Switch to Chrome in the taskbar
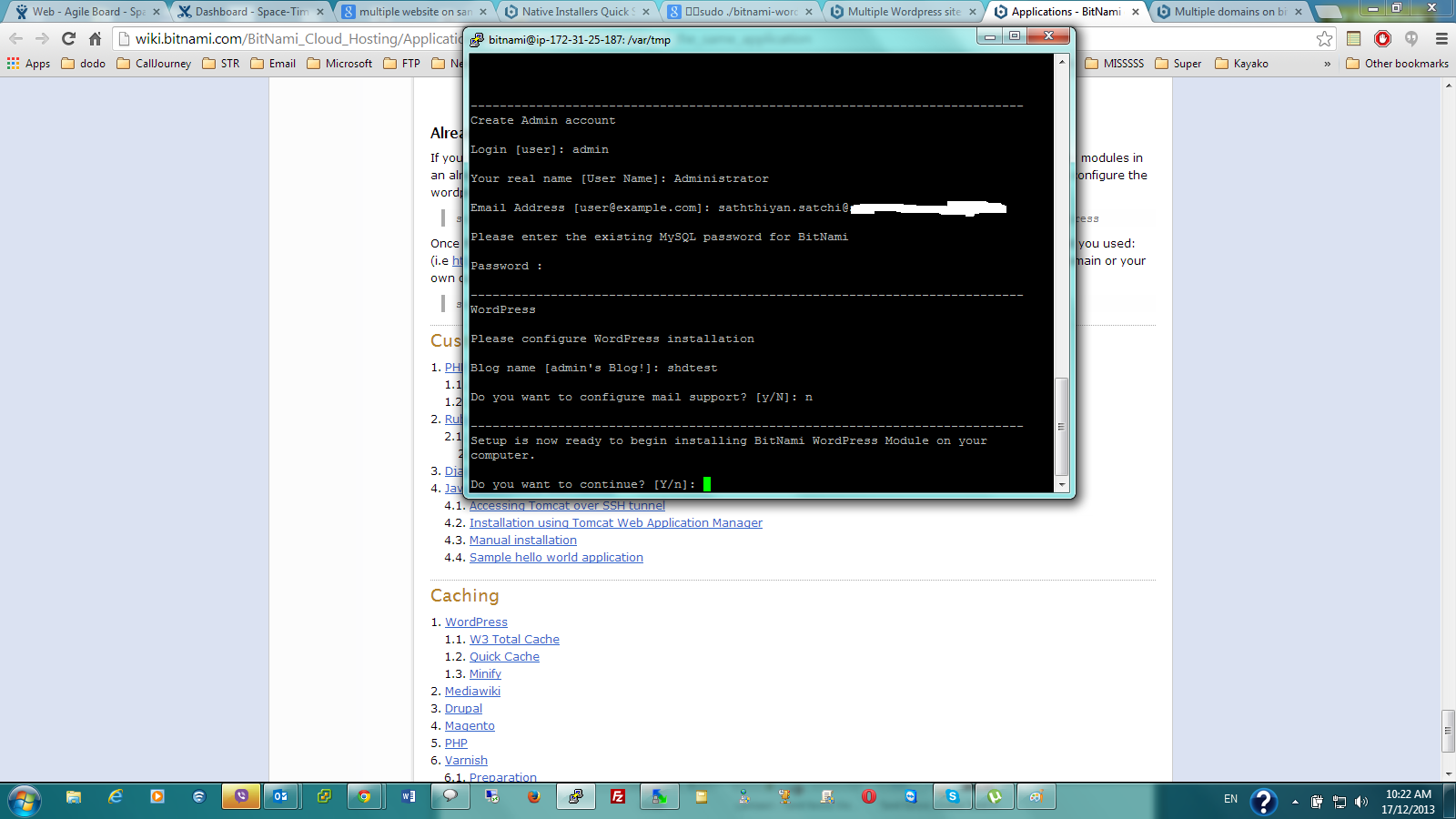This screenshot has height=819, width=1456. [365, 797]
